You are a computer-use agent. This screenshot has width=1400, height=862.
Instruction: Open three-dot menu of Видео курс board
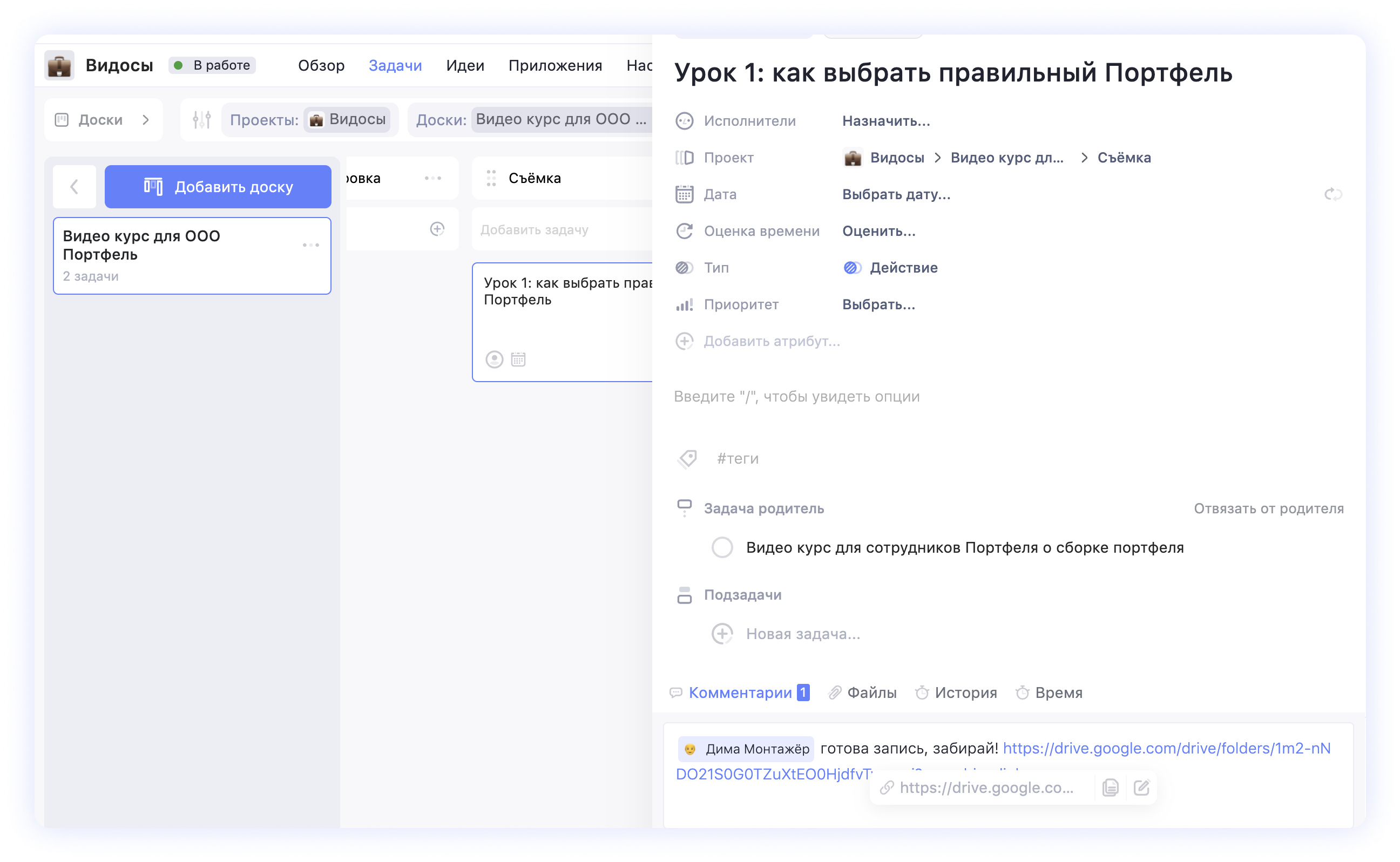(x=311, y=245)
